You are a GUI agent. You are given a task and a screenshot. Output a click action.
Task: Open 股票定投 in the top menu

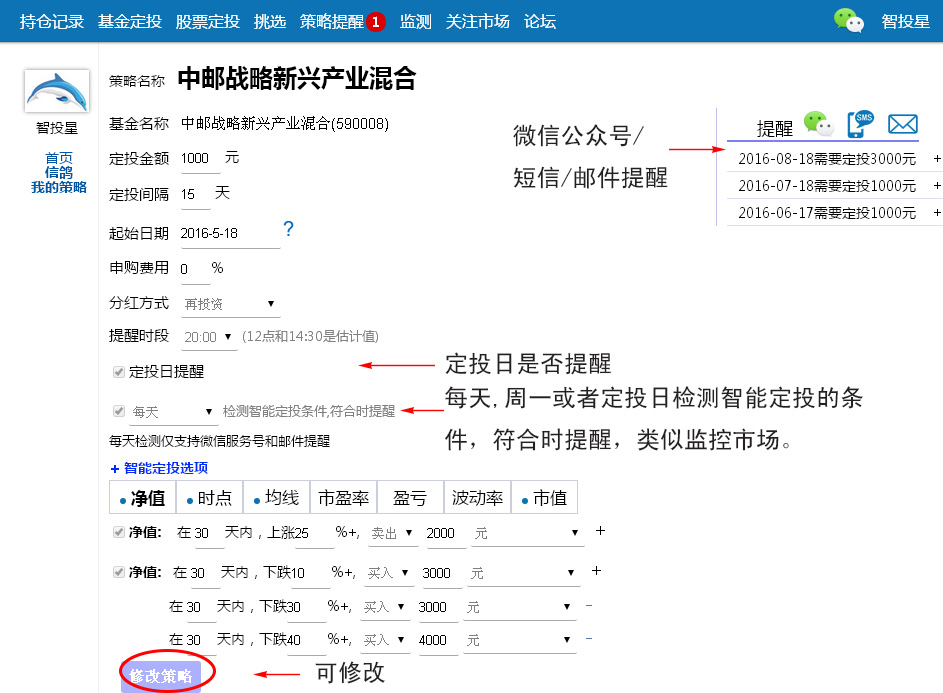208,22
